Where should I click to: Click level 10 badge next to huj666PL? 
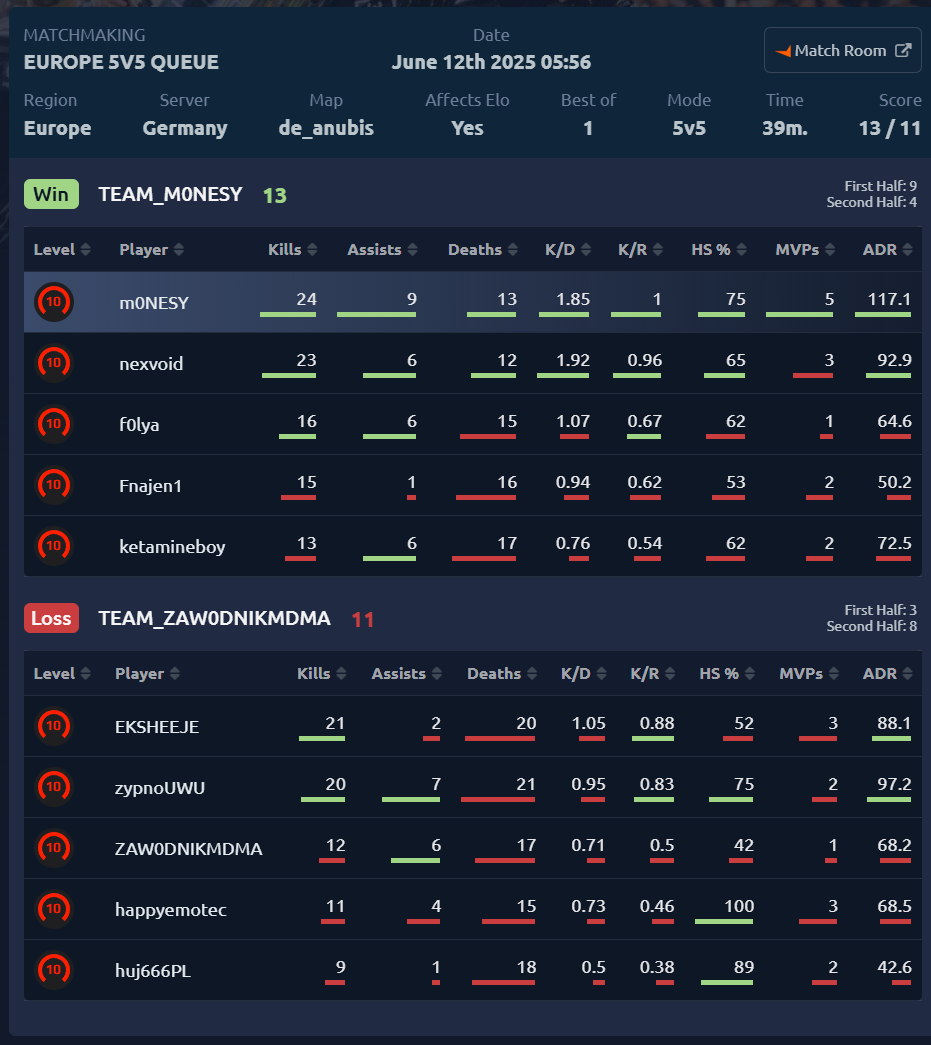click(53, 970)
